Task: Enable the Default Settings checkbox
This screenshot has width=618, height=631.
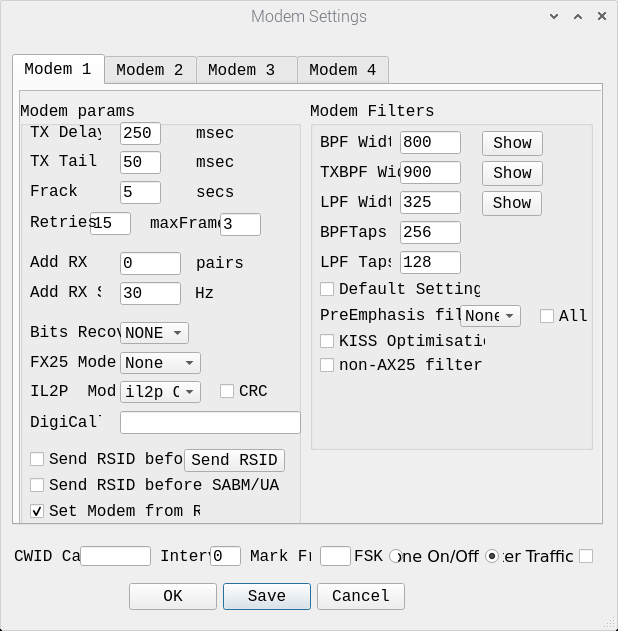Action: [x=327, y=289]
